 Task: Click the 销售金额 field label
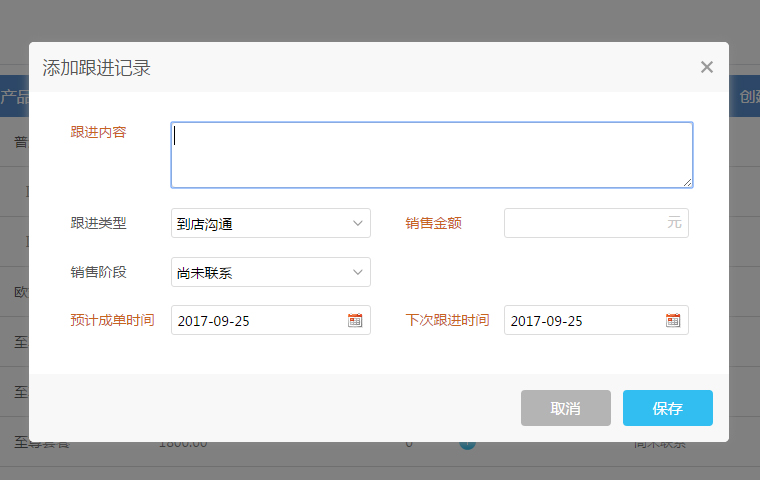(433, 223)
